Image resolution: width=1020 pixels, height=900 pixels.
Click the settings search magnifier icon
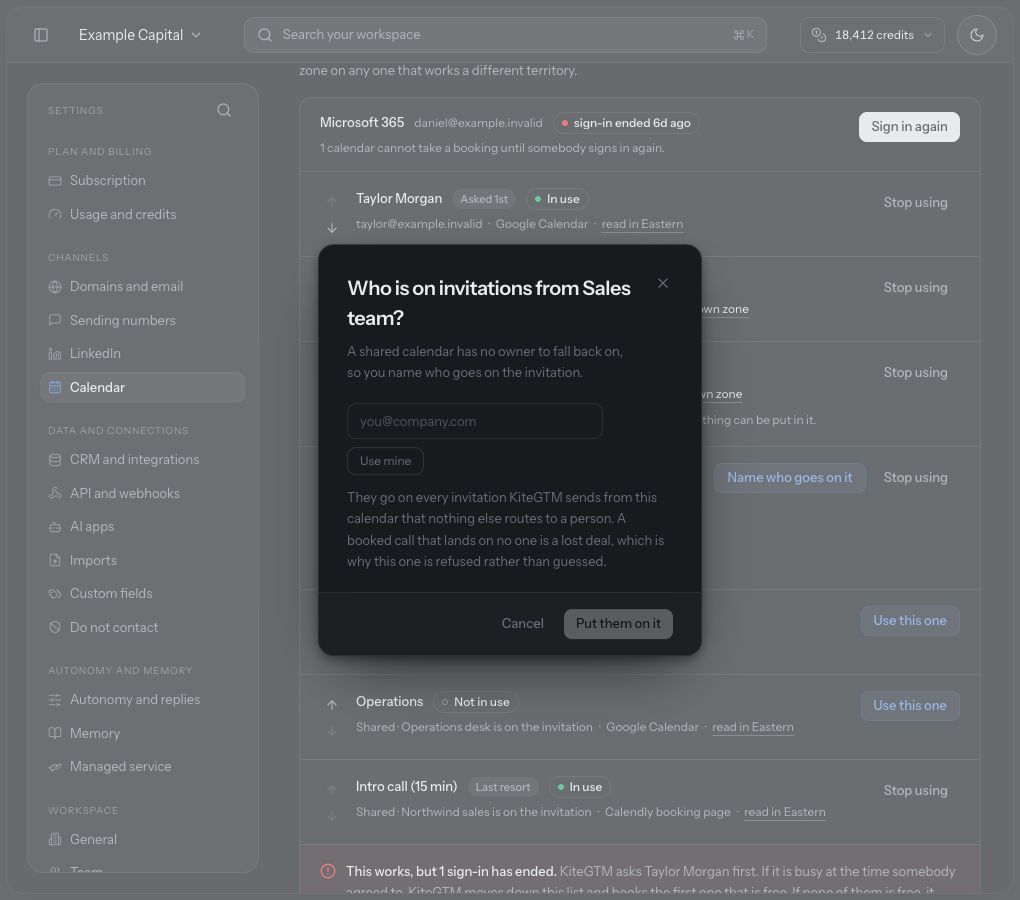tap(224, 111)
